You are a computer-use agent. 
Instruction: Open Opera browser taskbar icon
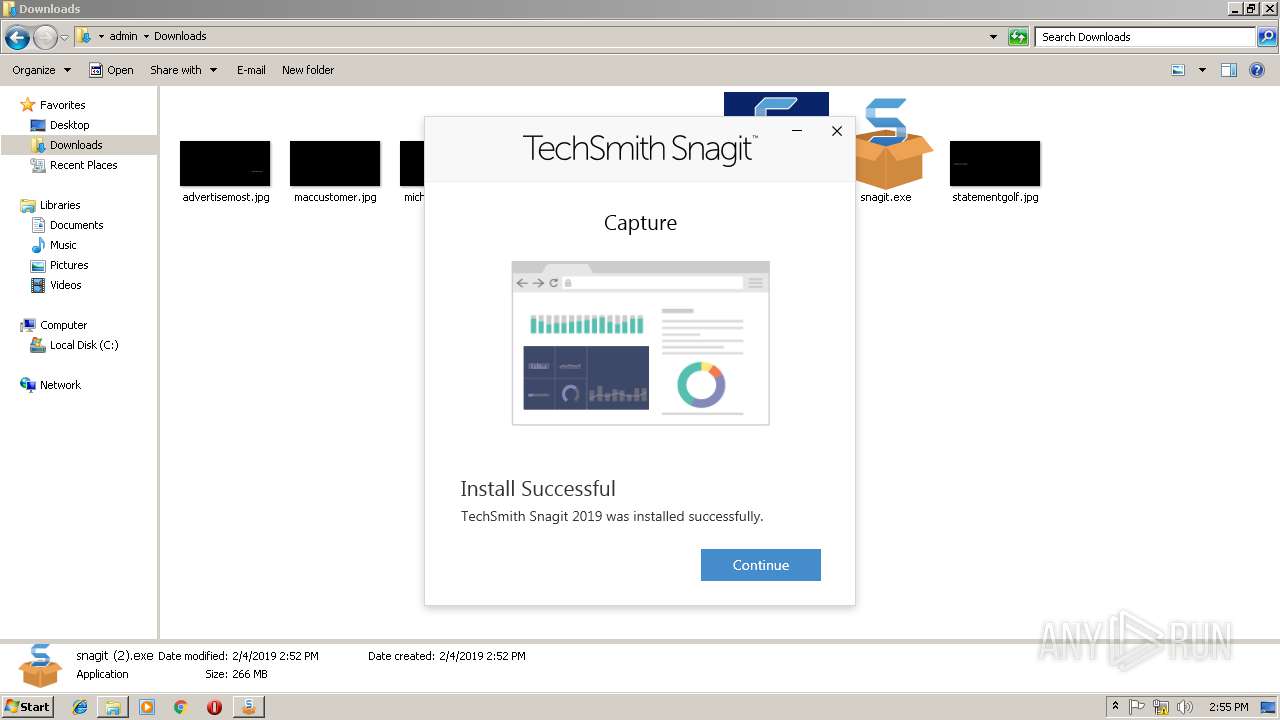(214, 707)
